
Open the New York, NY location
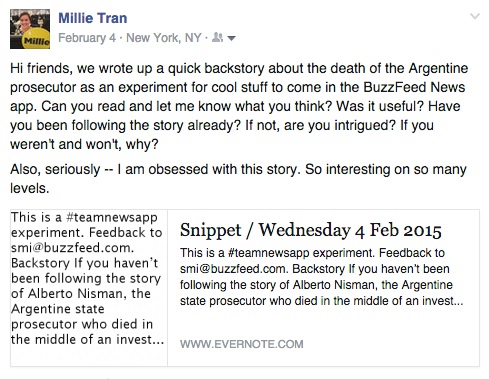(x=164, y=38)
